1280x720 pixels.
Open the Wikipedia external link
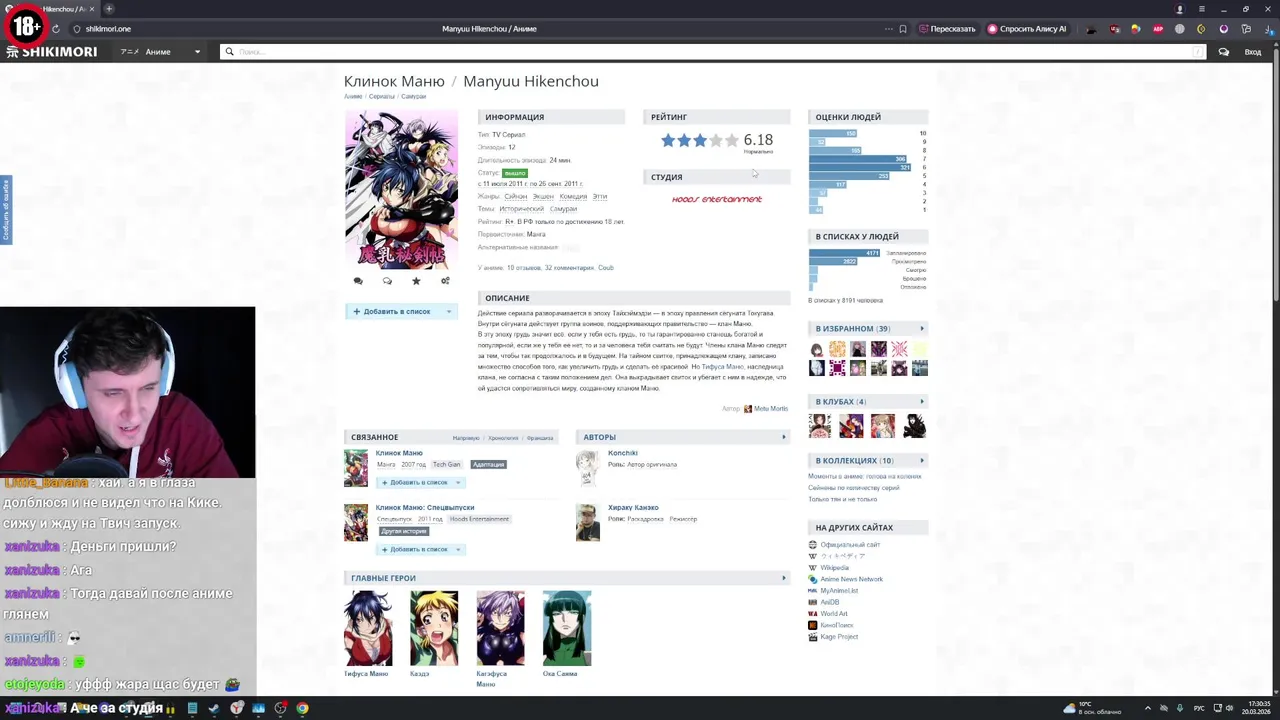click(834, 568)
